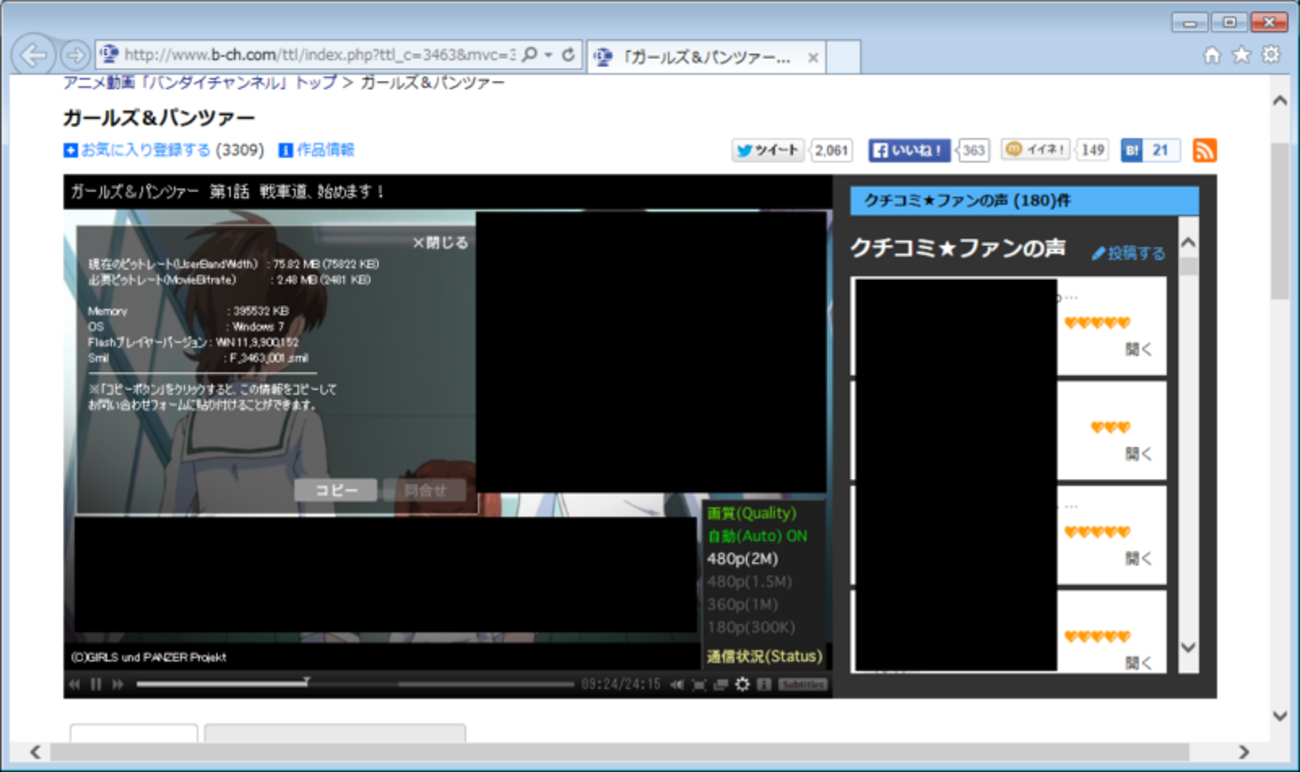The height and width of the screenshot is (772, 1300).
Task: Expand fourth review with 開く
Action: pyautogui.click(x=1138, y=663)
